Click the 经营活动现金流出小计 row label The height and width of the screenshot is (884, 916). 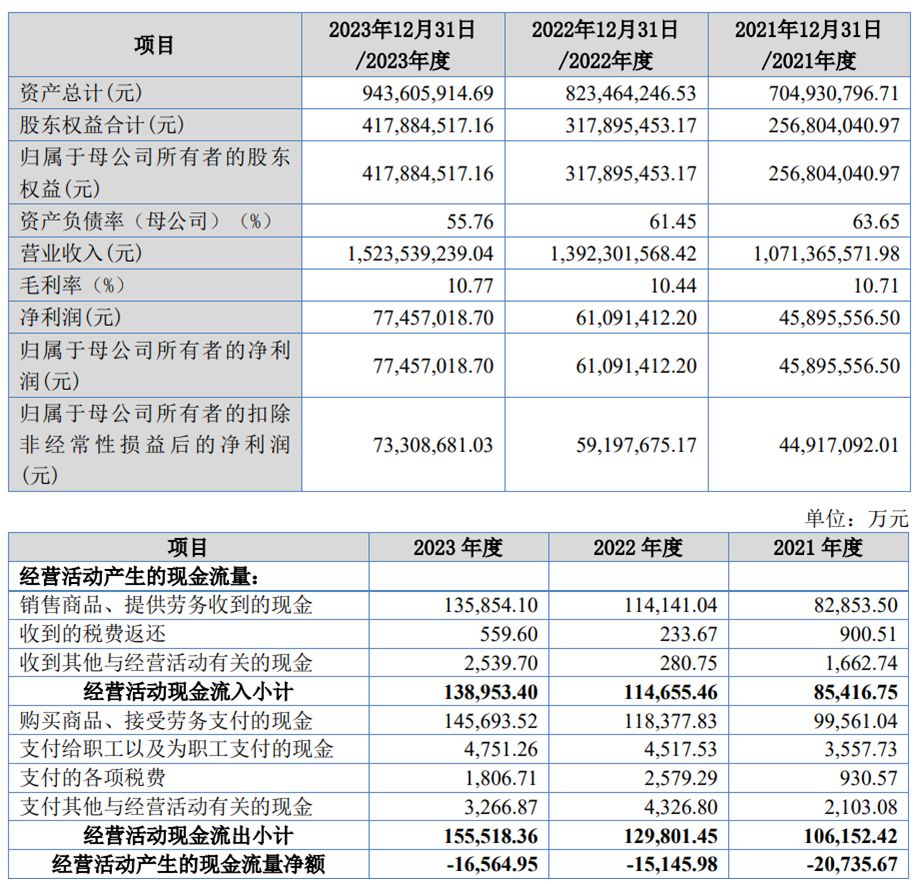(x=188, y=836)
